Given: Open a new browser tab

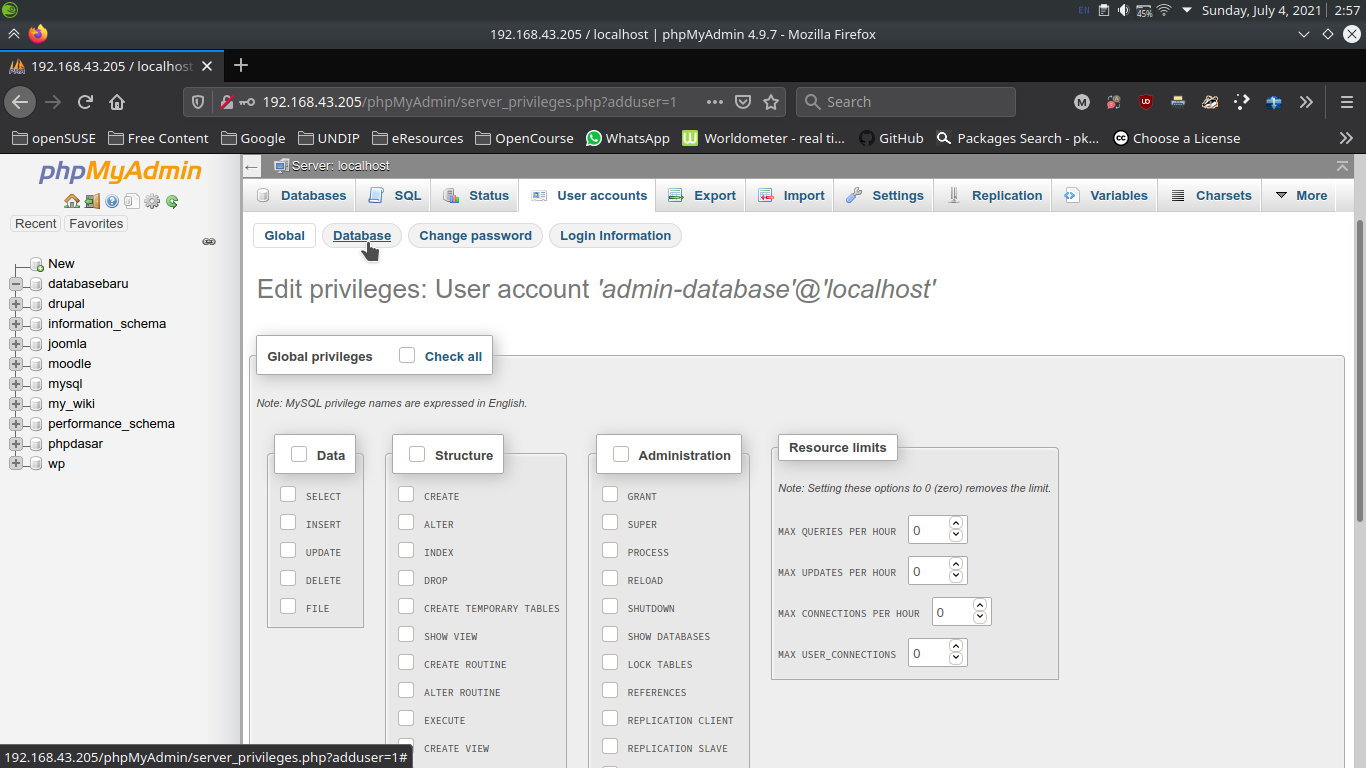Looking at the screenshot, I should (240, 66).
